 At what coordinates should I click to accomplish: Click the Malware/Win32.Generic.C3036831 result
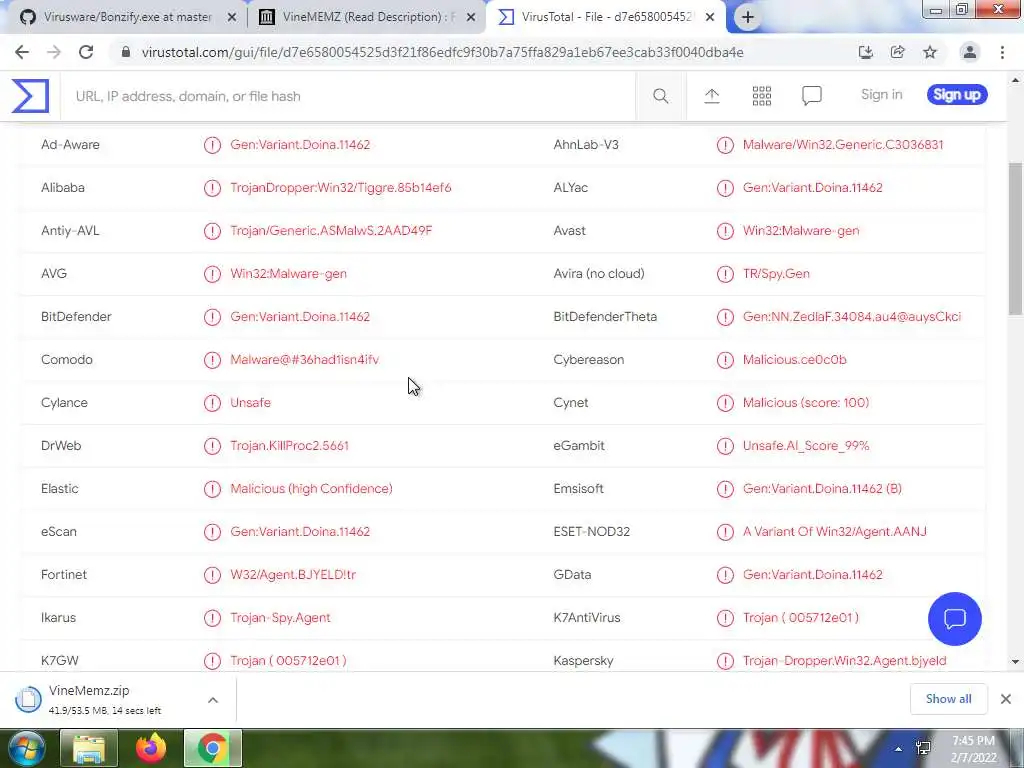843,144
